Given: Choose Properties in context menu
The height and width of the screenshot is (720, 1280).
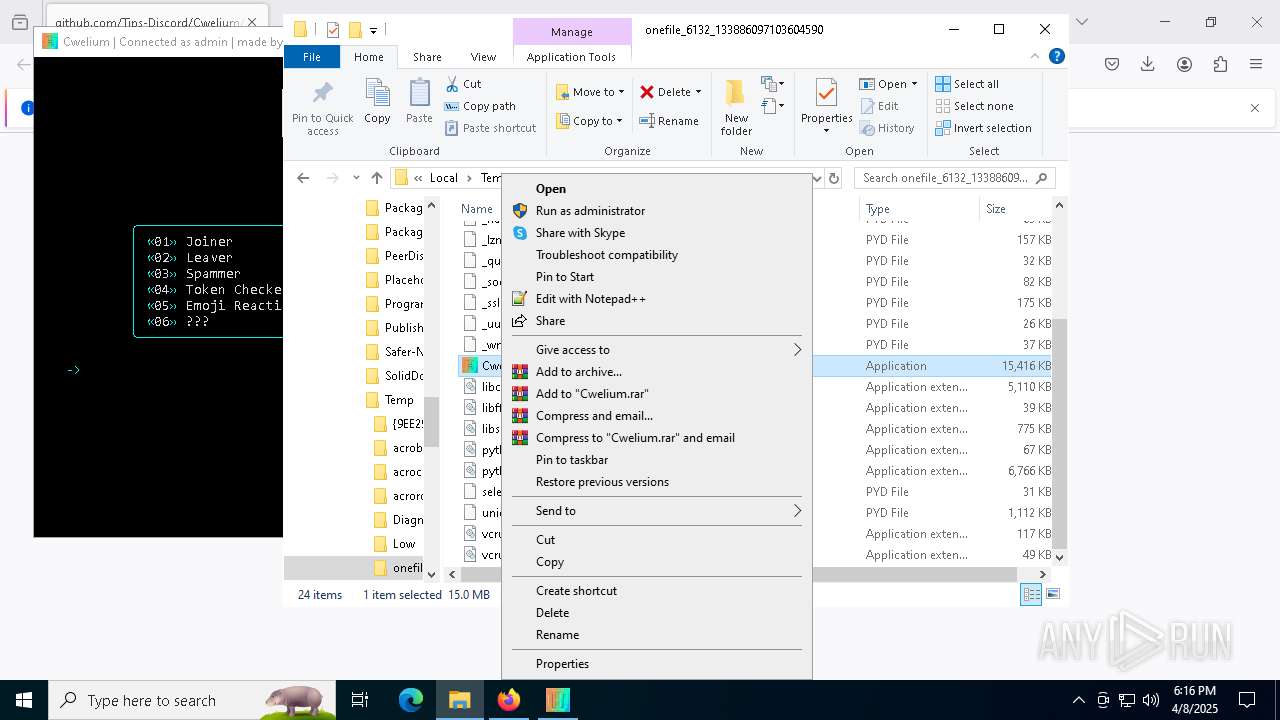Looking at the screenshot, I should pyautogui.click(x=656, y=664).
